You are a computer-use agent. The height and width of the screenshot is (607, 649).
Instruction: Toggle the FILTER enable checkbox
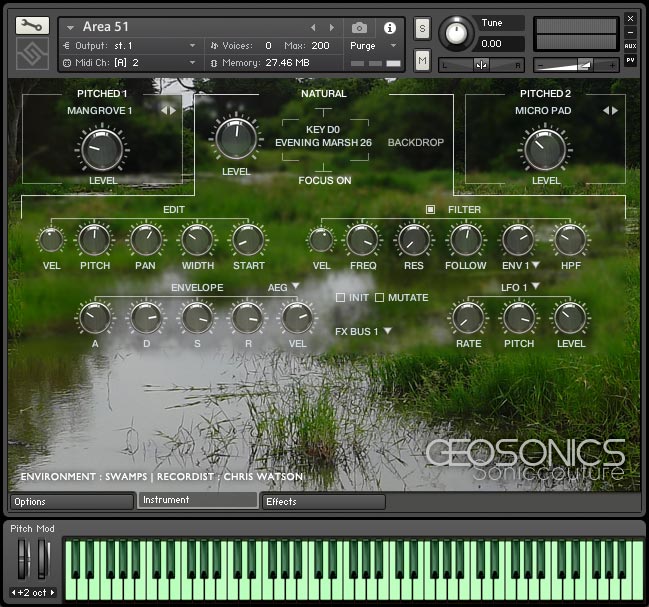tap(431, 209)
